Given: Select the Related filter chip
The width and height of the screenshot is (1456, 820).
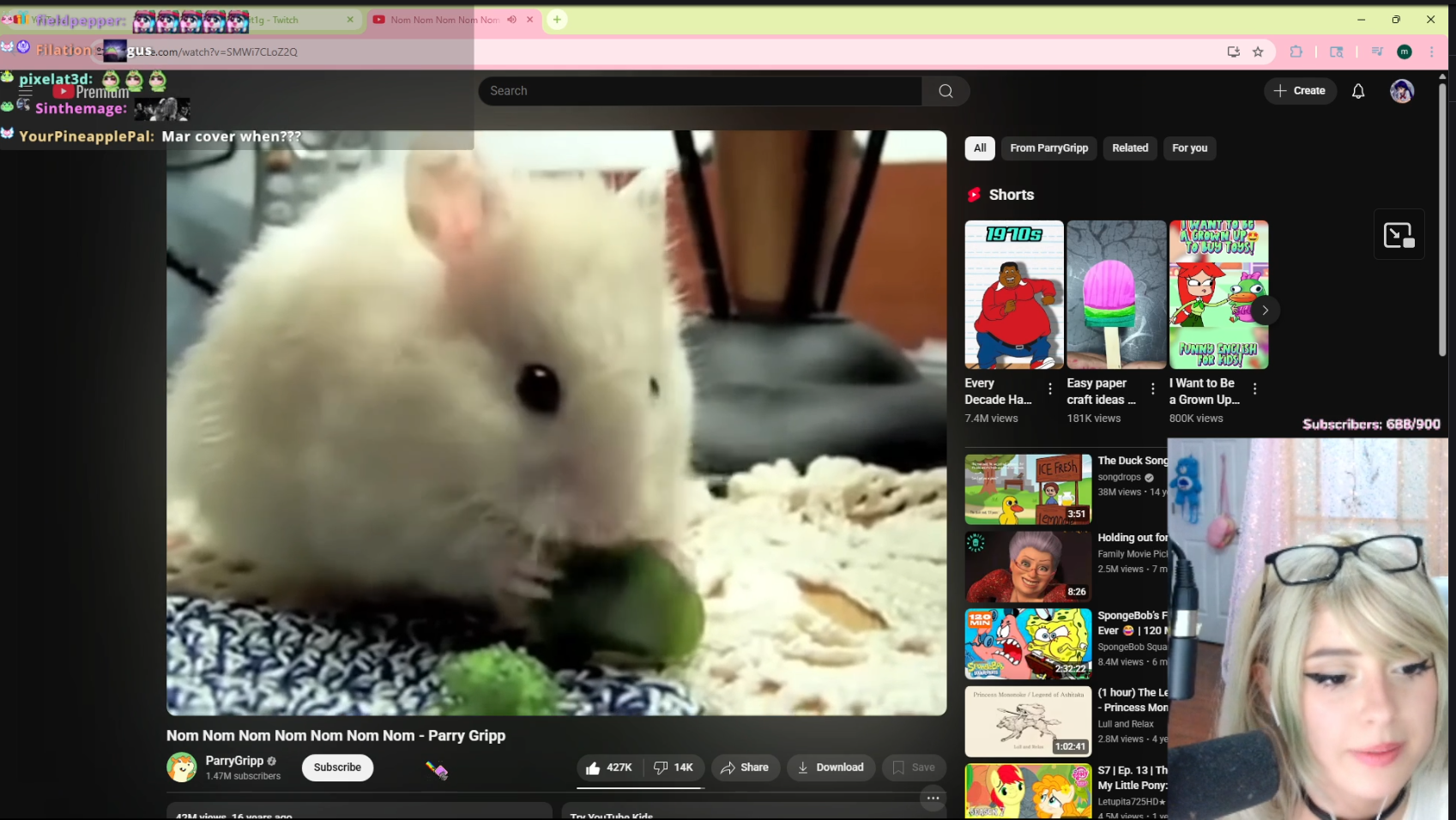Looking at the screenshot, I should (x=1130, y=148).
